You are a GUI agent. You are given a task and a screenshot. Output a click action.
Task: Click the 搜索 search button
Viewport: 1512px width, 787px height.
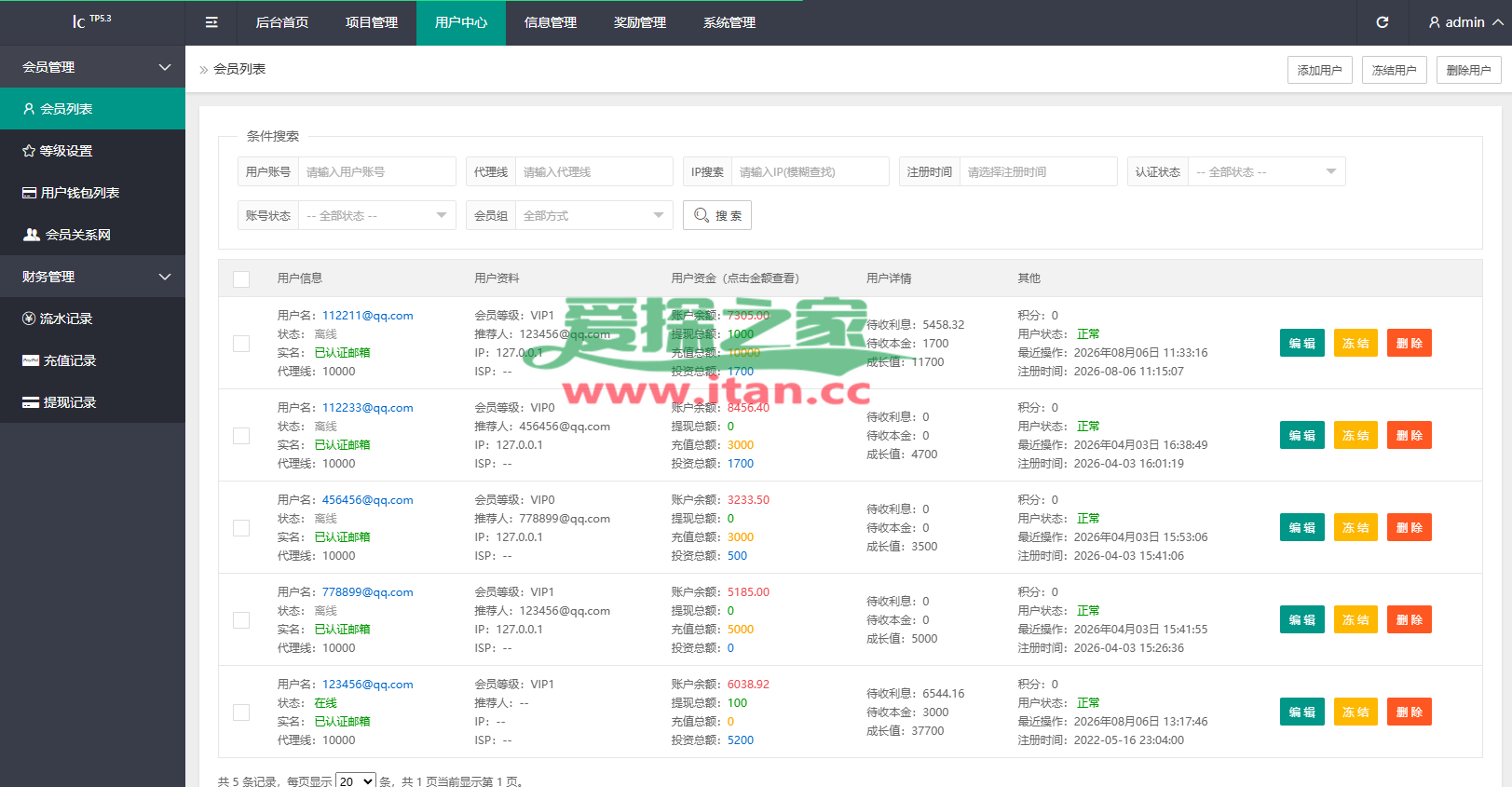(717, 215)
